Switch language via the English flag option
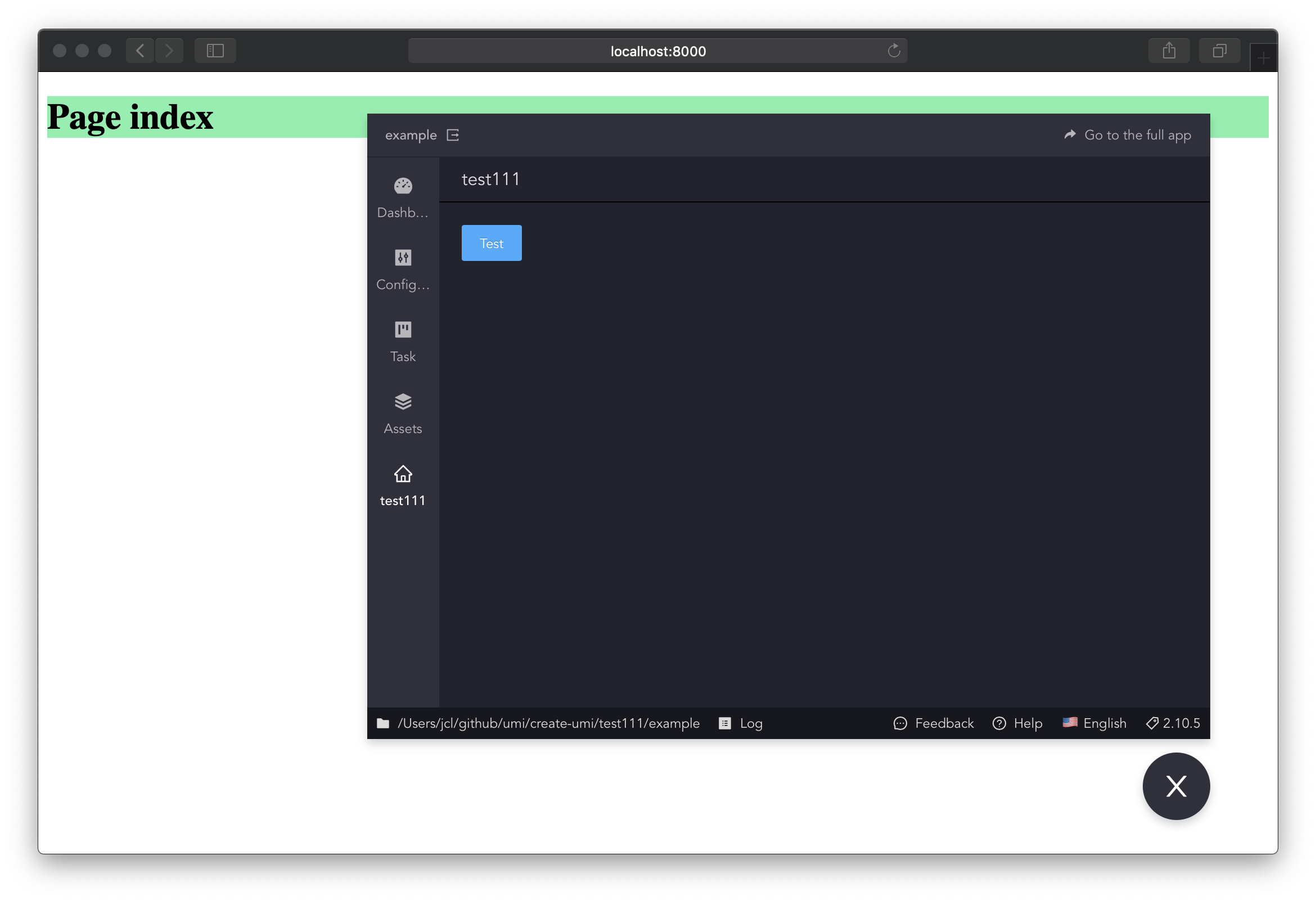Screen dimensions: 1316x901 [1094, 723]
